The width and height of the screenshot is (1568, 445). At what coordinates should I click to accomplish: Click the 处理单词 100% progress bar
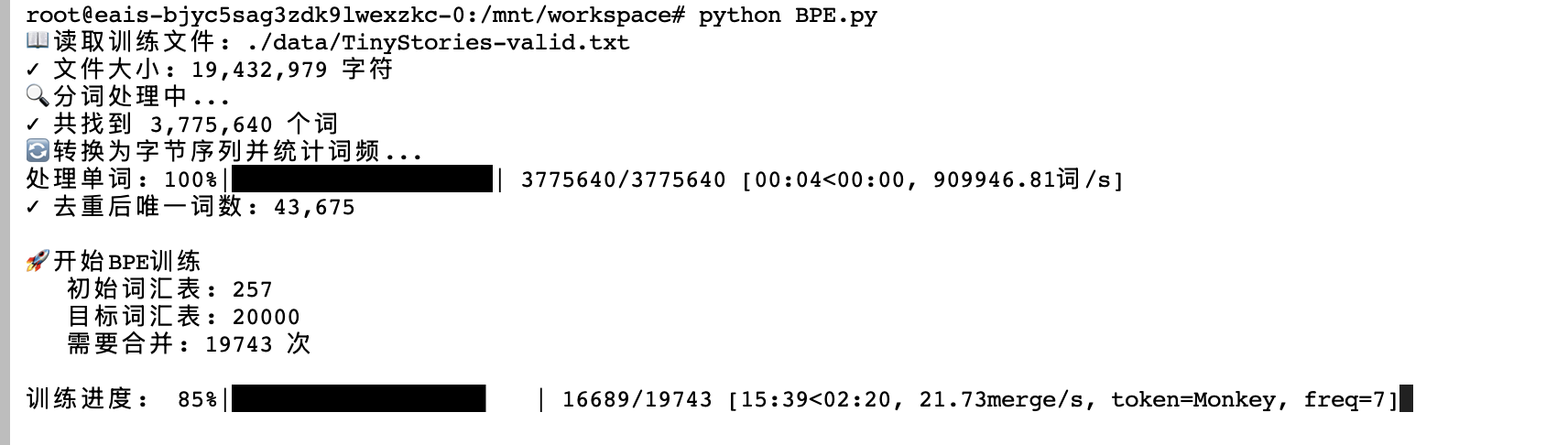(x=362, y=179)
